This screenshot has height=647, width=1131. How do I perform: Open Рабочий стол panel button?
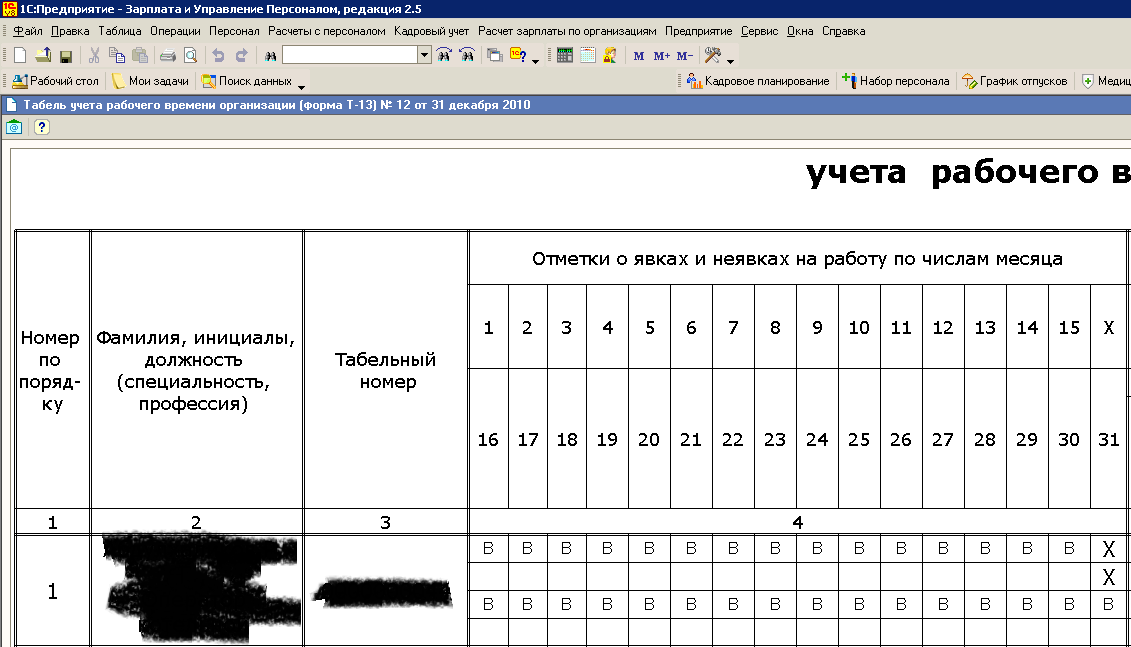pyautogui.click(x=56, y=81)
